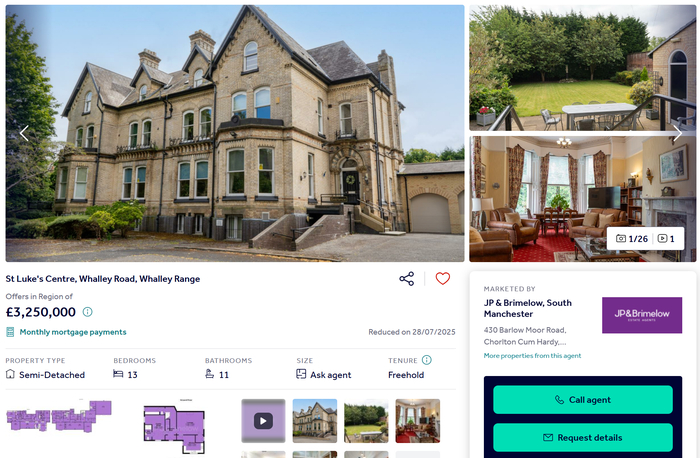Screen dimensions: 700x458
Task: Open the ground floor floorplan thumbnail
Action: [x=174, y=427]
